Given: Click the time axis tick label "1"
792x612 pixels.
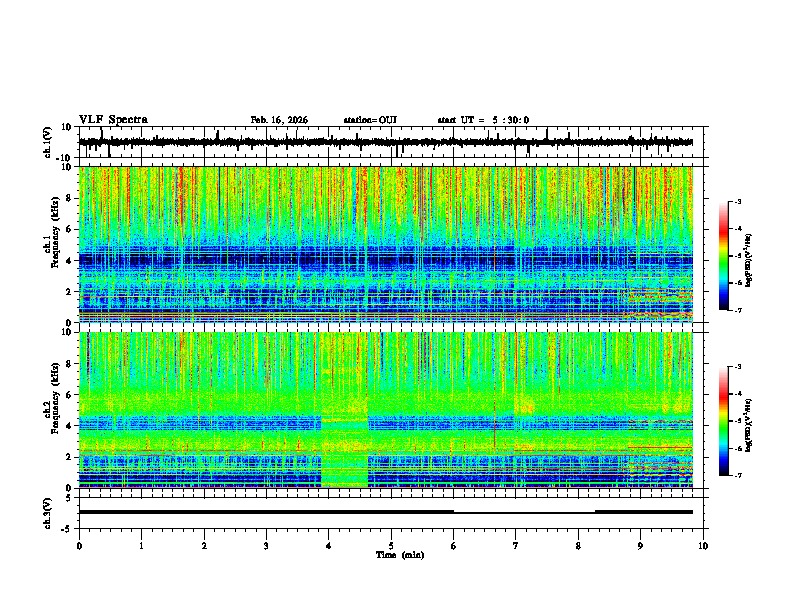Looking at the screenshot, I should pos(141,546).
